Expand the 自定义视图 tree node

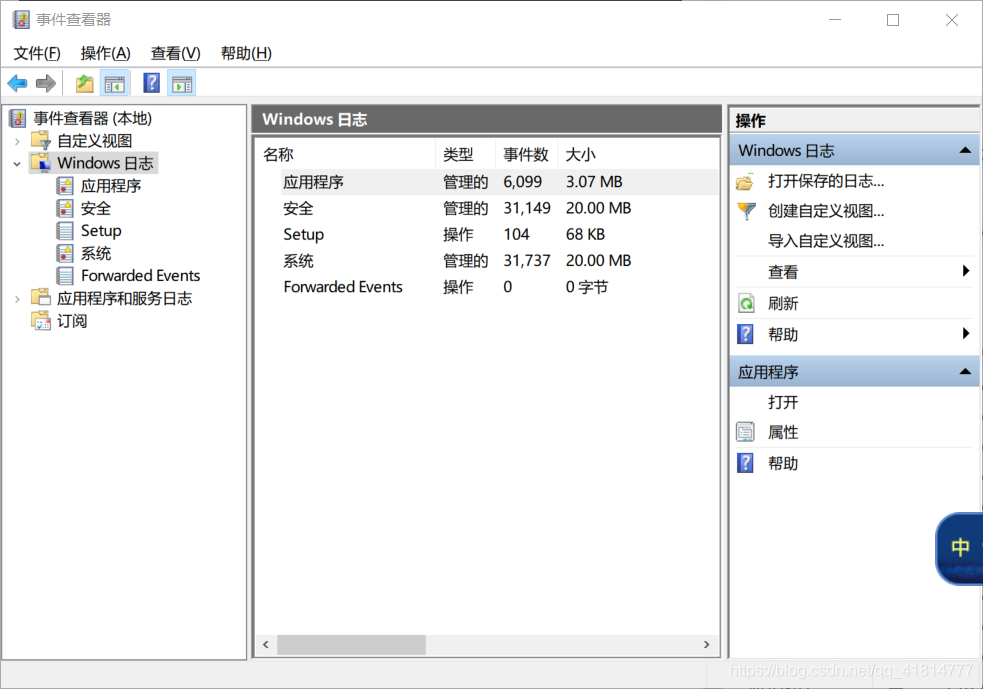pyautogui.click(x=18, y=142)
